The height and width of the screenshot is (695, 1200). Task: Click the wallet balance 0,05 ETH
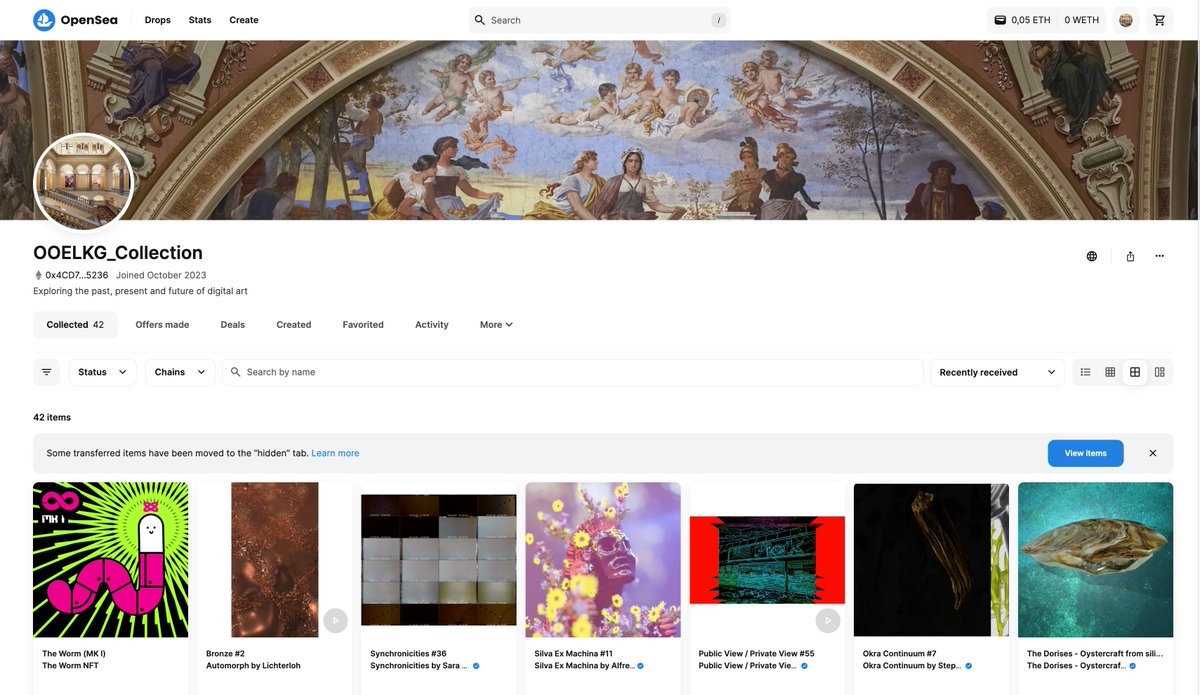point(1022,20)
